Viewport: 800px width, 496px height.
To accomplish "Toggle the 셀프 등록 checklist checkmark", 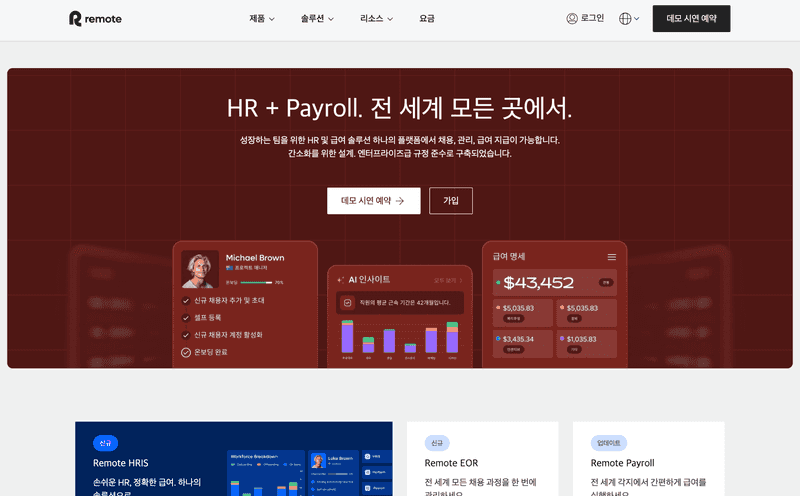I will 186,317.
